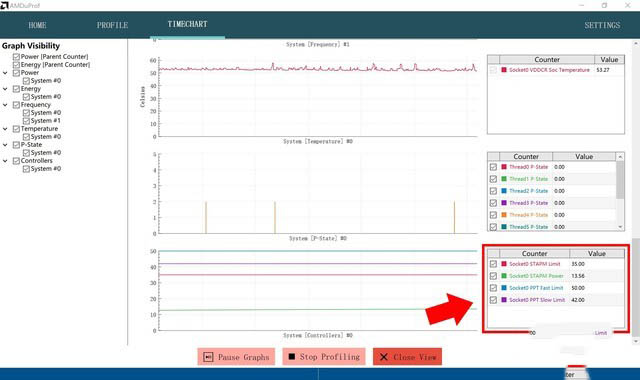Click Close View button
Screen dimensions: 640x380
coord(407,357)
